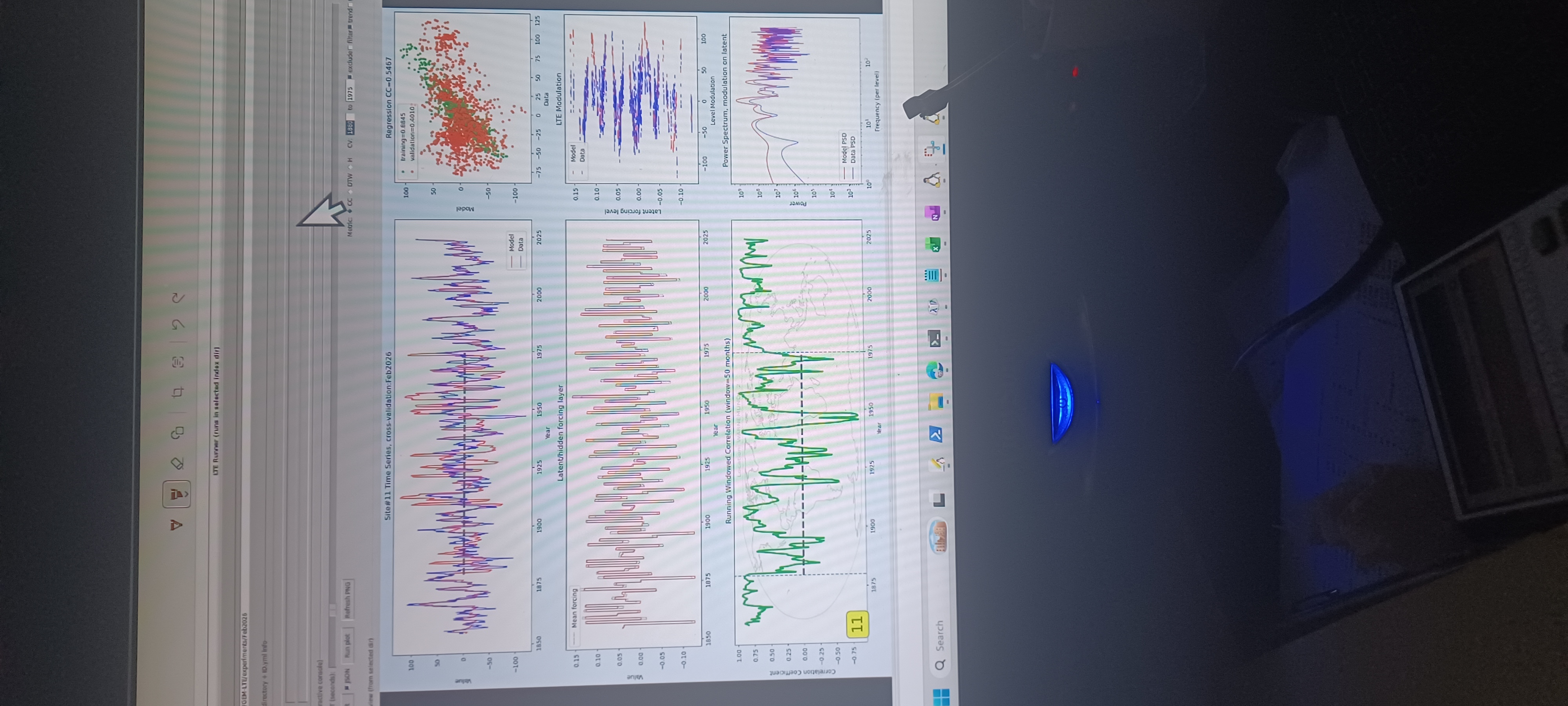Click the 'training=0.8845' legend entry
The image size is (1568, 706).
(403, 137)
